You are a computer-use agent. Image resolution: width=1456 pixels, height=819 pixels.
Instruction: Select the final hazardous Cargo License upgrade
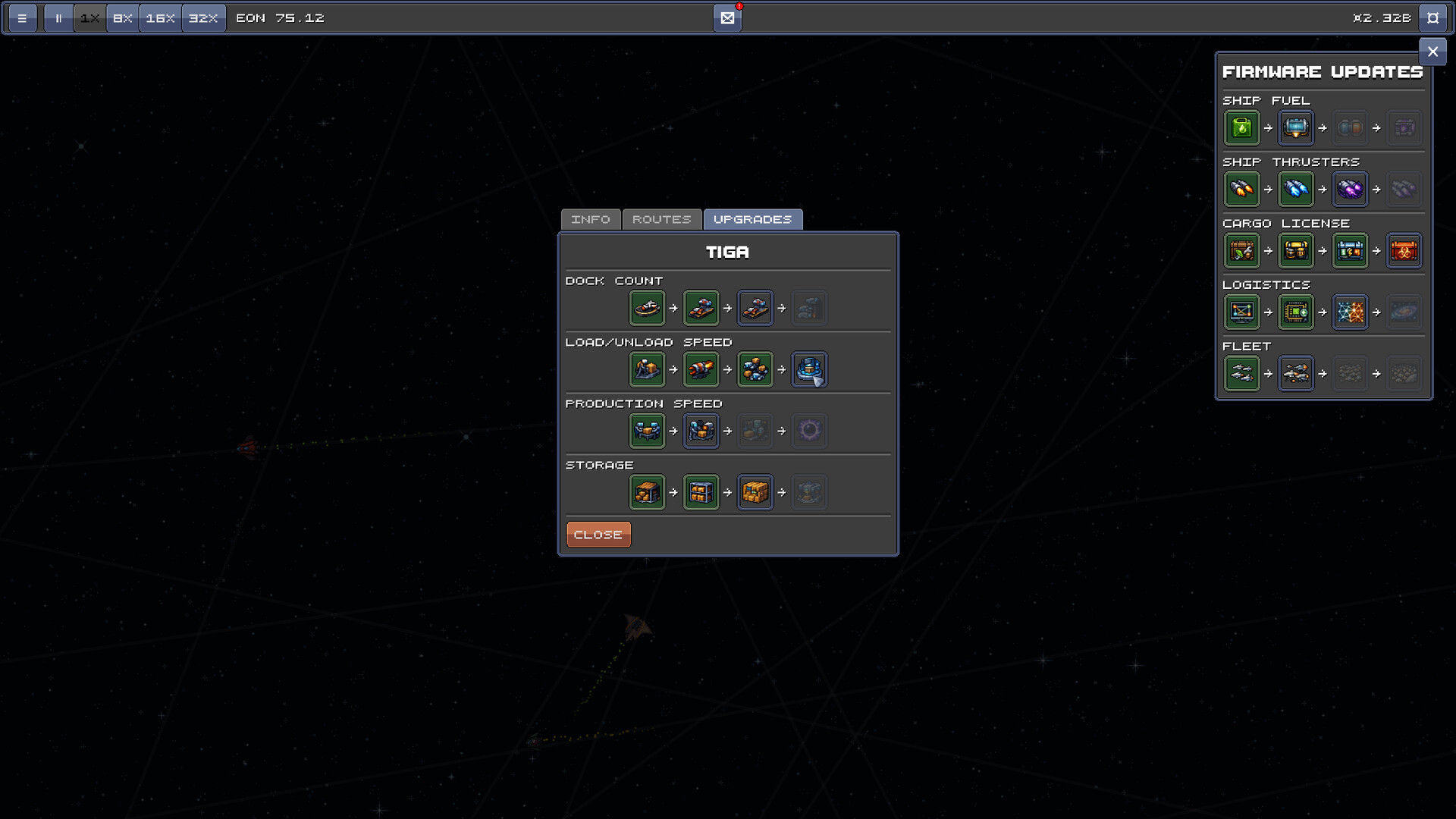tap(1404, 250)
